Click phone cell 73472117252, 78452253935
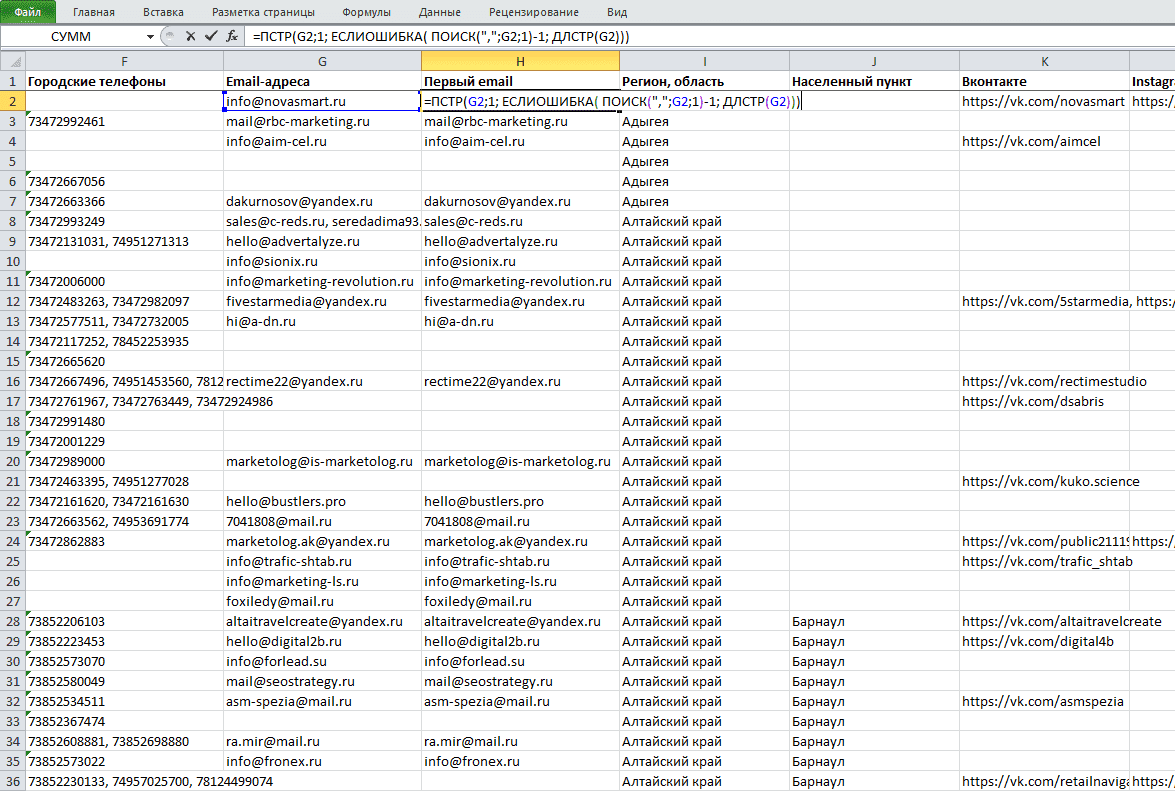This screenshot has height=791, width=1175. (x=124, y=342)
